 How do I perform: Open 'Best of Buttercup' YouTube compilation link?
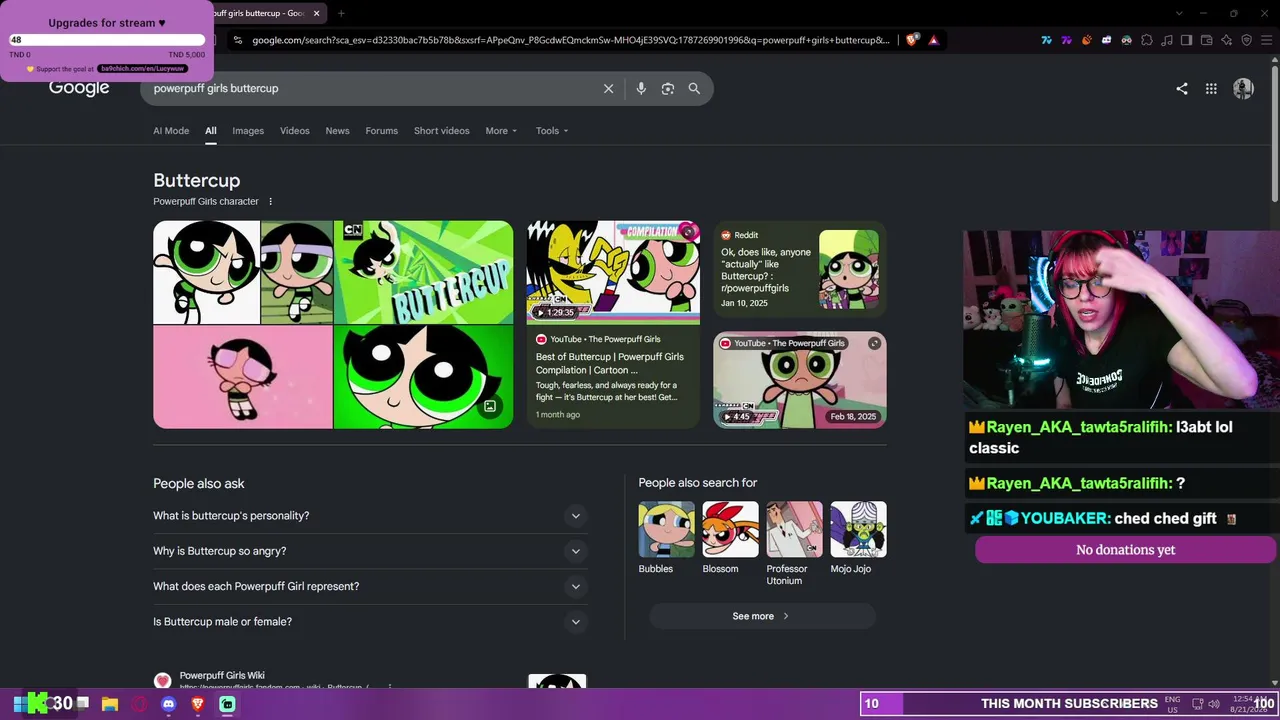tap(610, 363)
